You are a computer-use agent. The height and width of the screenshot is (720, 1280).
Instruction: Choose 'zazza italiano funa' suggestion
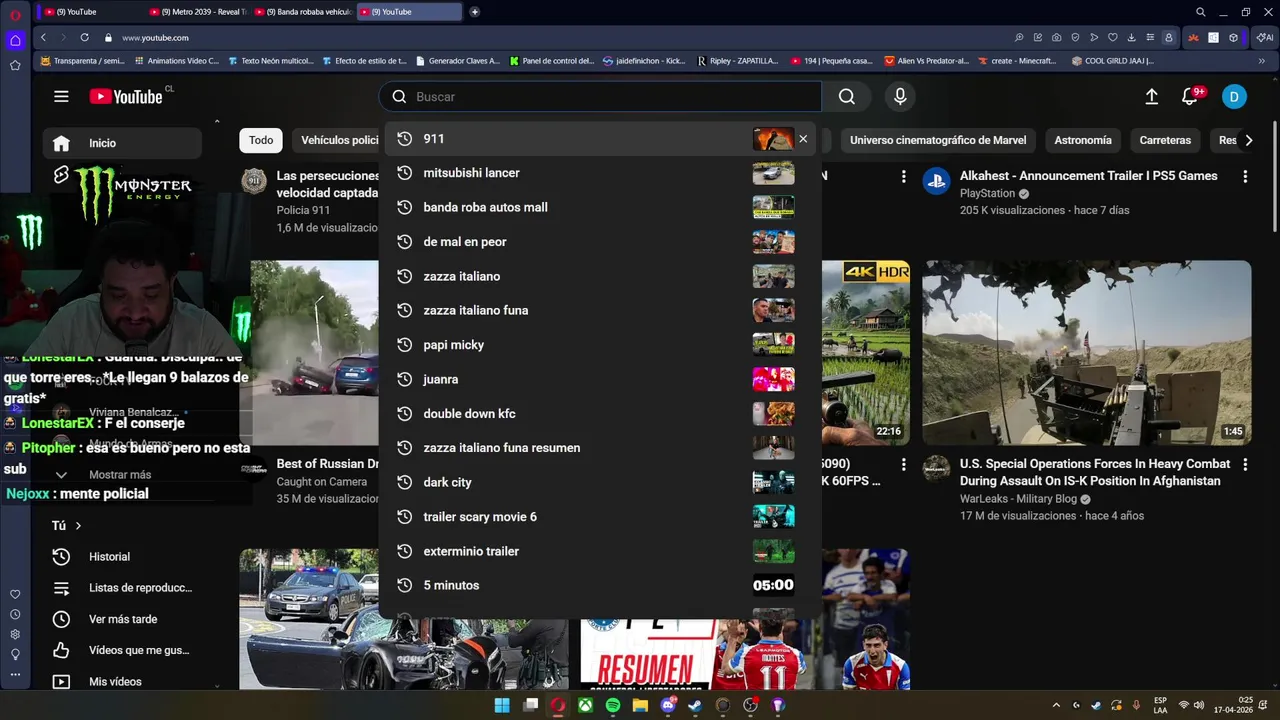(x=600, y=310)
